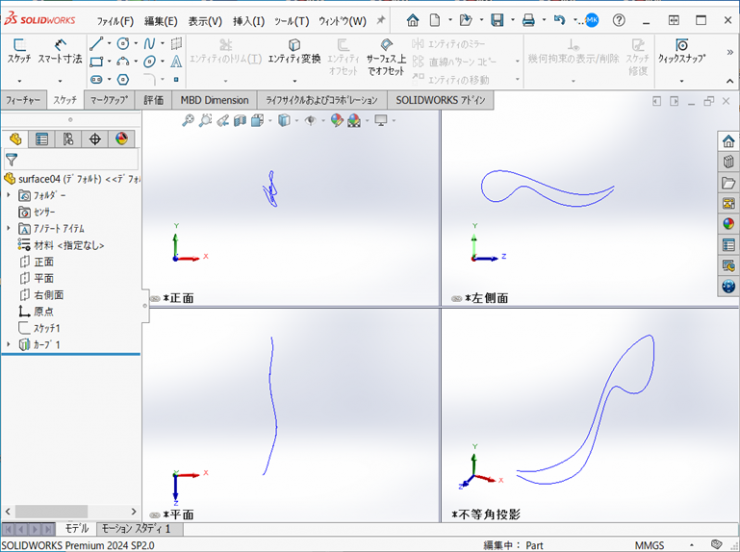740x552 pixels.
Task: Switch to the MBD Dimension tab
Action: (214, 100)
